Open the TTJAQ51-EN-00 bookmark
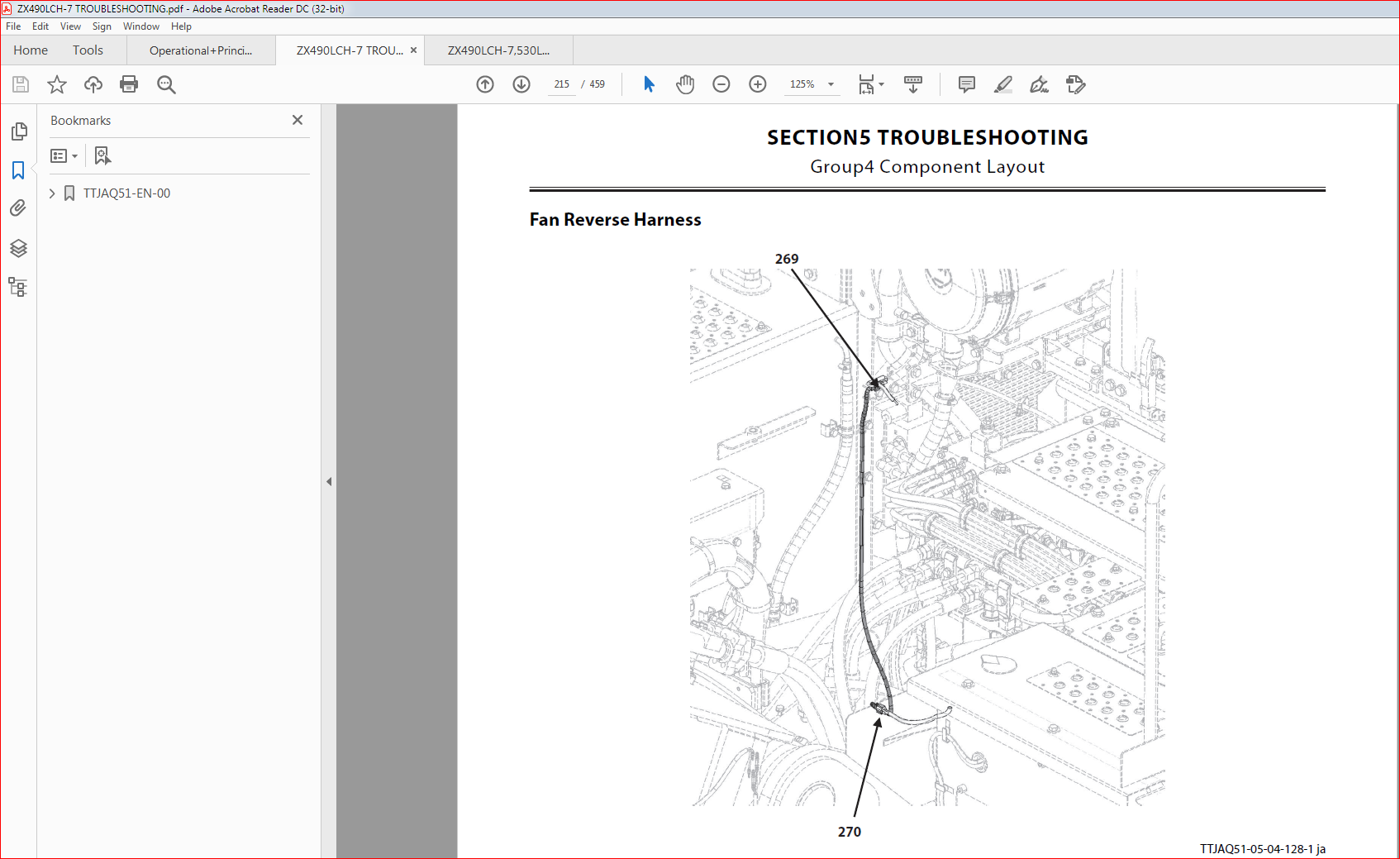Screen dimensions: 1400x859 [126, 193]
